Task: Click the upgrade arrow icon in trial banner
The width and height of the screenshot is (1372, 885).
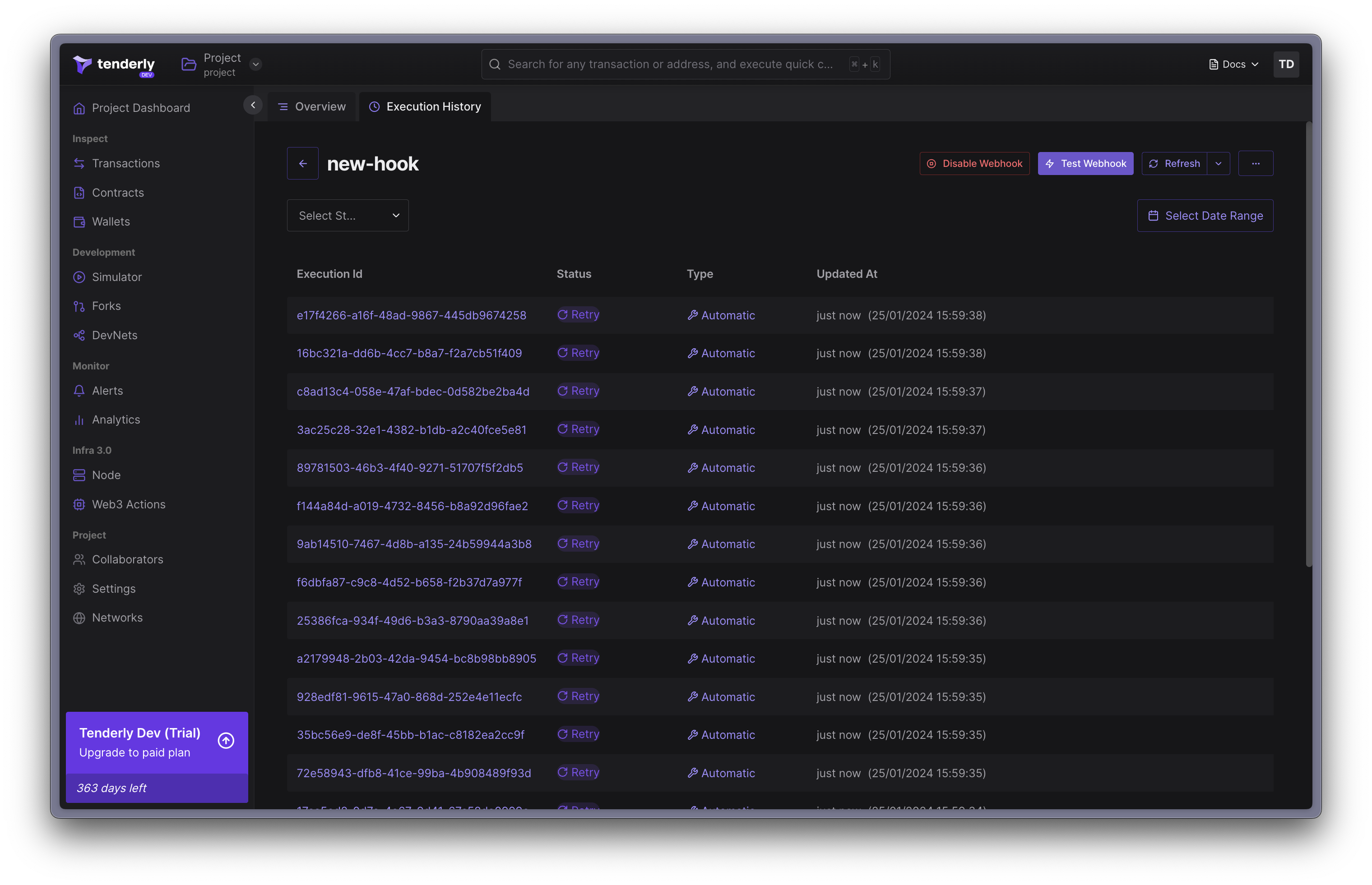Action: (x=226, y=741)
